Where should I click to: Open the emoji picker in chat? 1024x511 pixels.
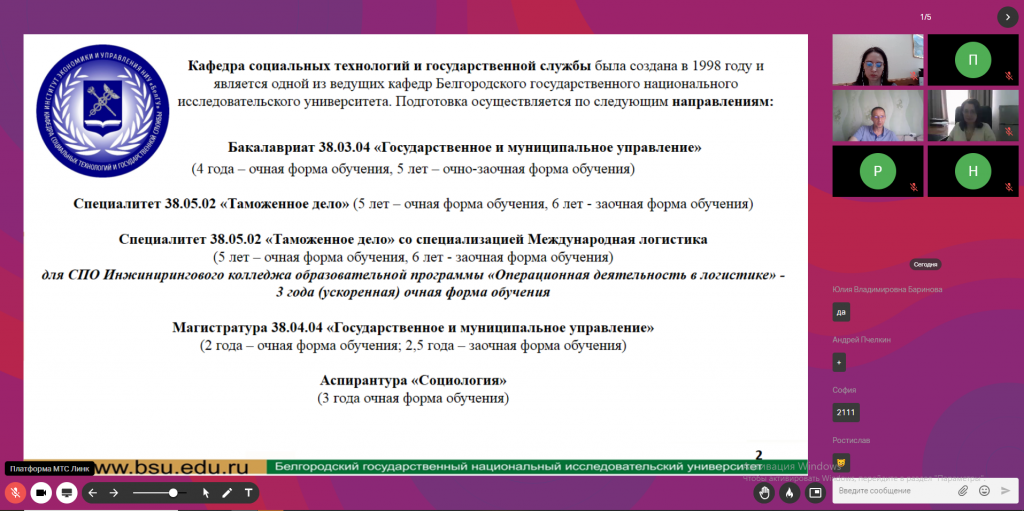984,490
